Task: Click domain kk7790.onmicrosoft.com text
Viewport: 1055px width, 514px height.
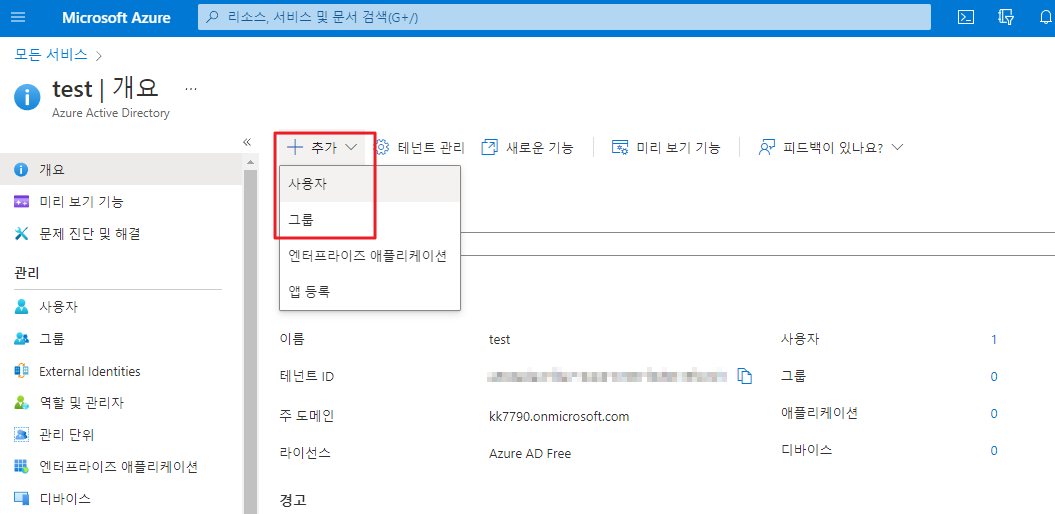Action: [x=559, y=416]
